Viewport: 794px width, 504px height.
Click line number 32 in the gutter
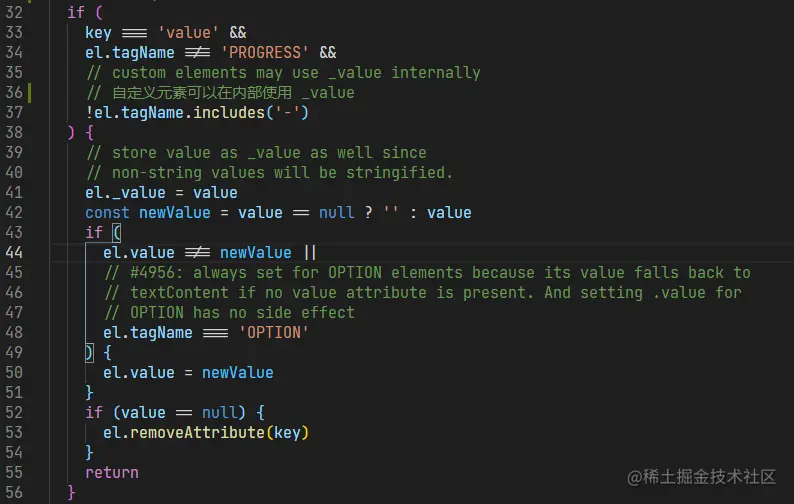click(14, 12)
